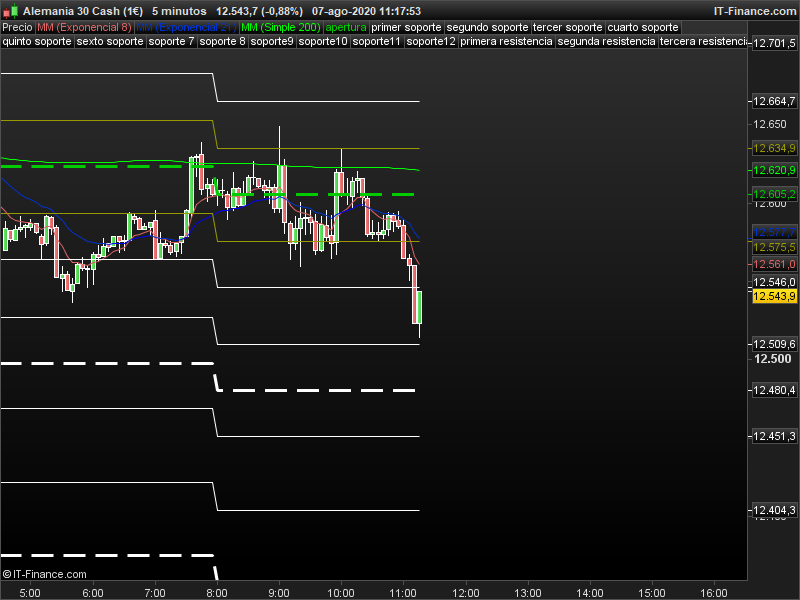Click the soporte9 label

tap(272, 41)
